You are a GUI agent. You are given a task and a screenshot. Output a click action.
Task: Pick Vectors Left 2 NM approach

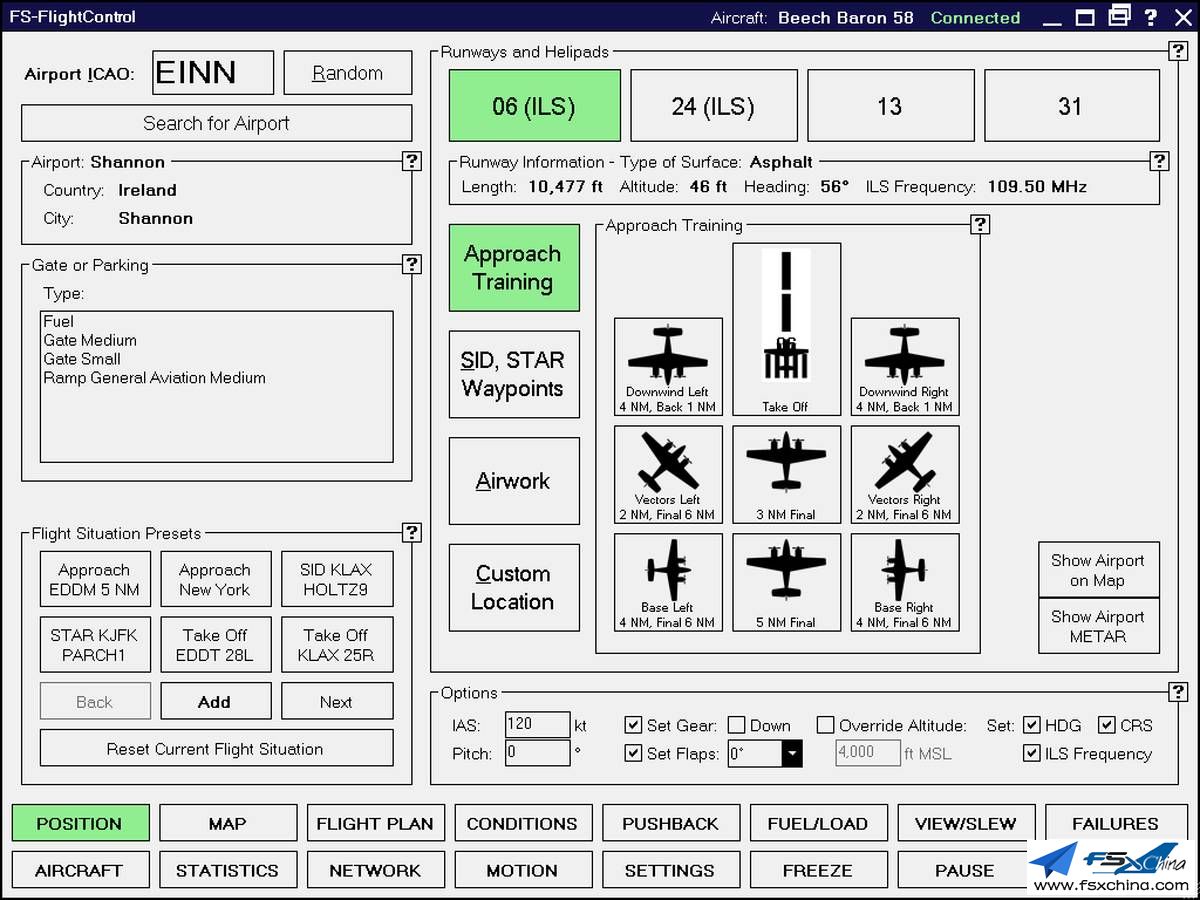668,474
